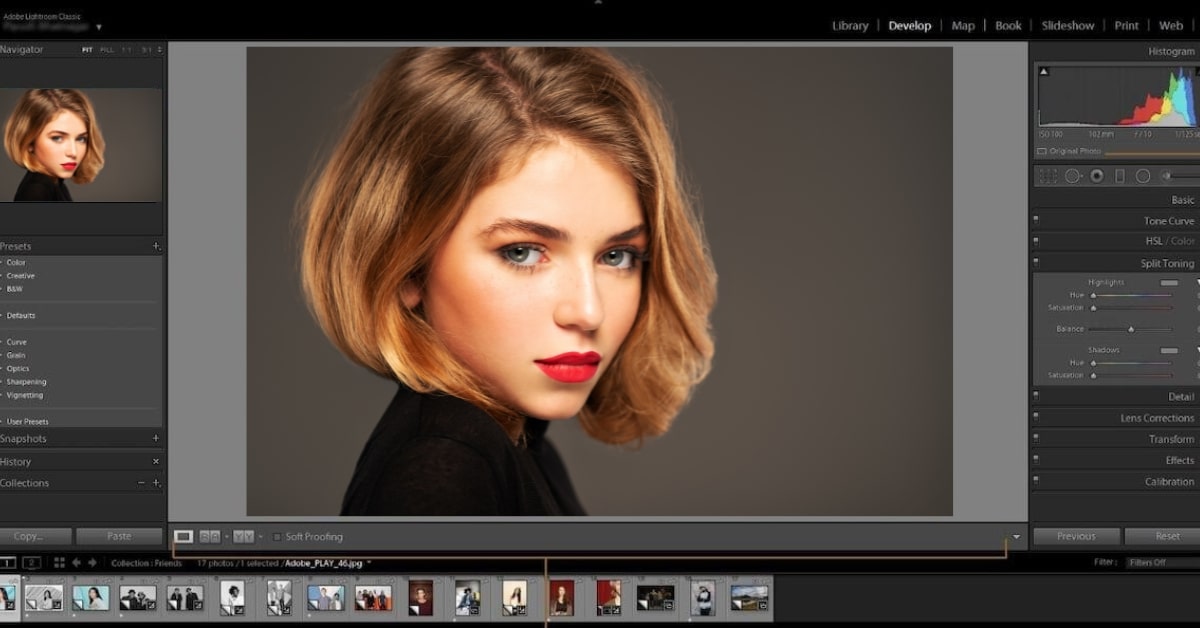Collapse the top panel with the arrow
Screen dimensions: 1200x628
(x=599, y=3)
